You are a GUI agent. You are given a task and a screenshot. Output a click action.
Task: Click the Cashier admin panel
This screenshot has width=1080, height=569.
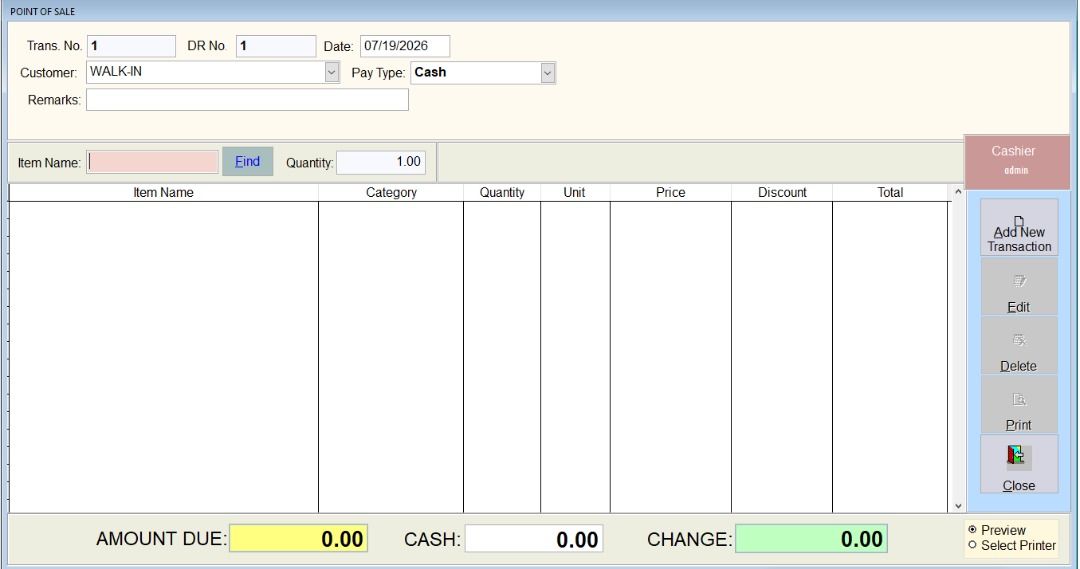[1017, 162]
